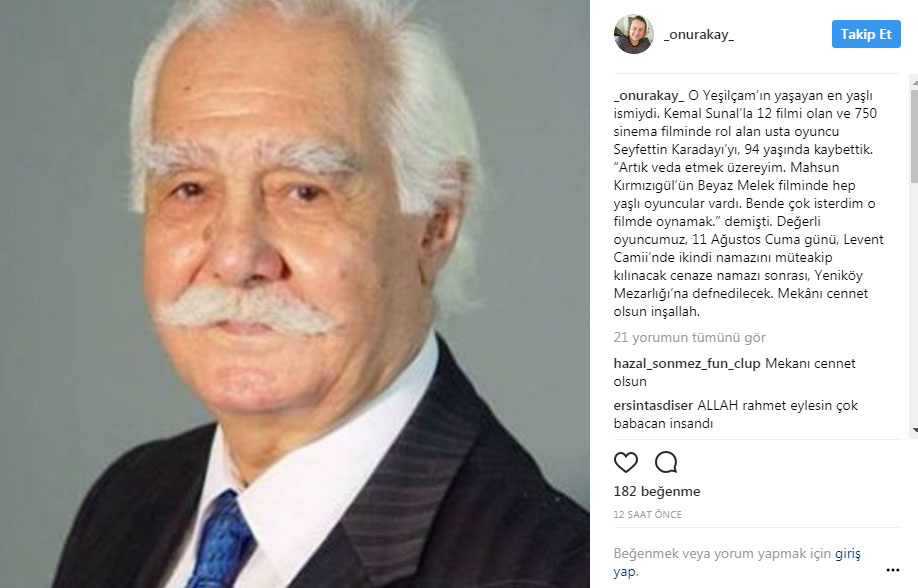Click the post photo of elderly man
918x588 pixels.
294,294
